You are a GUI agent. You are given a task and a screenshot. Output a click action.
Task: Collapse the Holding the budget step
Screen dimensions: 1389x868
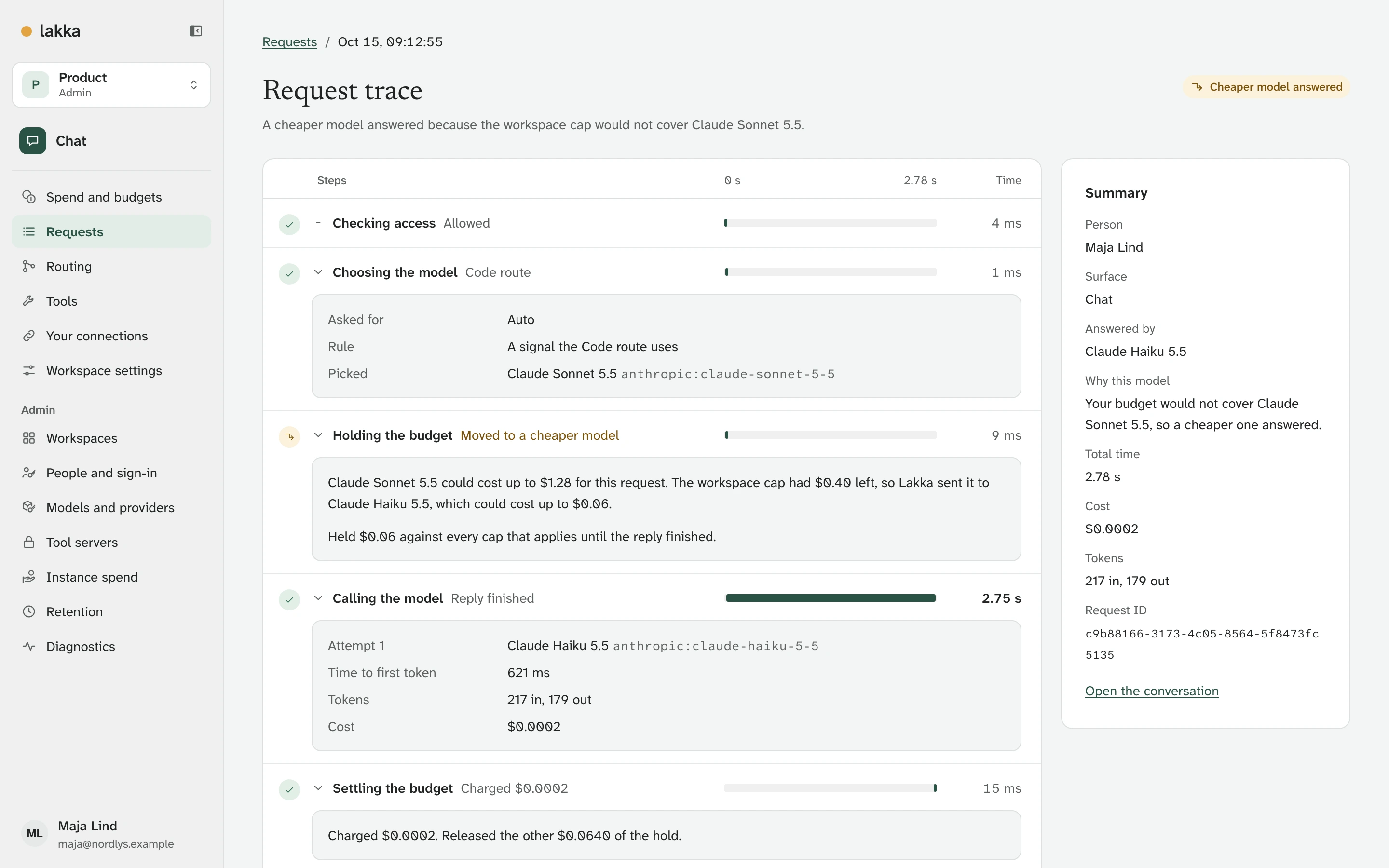pos(318,435)
